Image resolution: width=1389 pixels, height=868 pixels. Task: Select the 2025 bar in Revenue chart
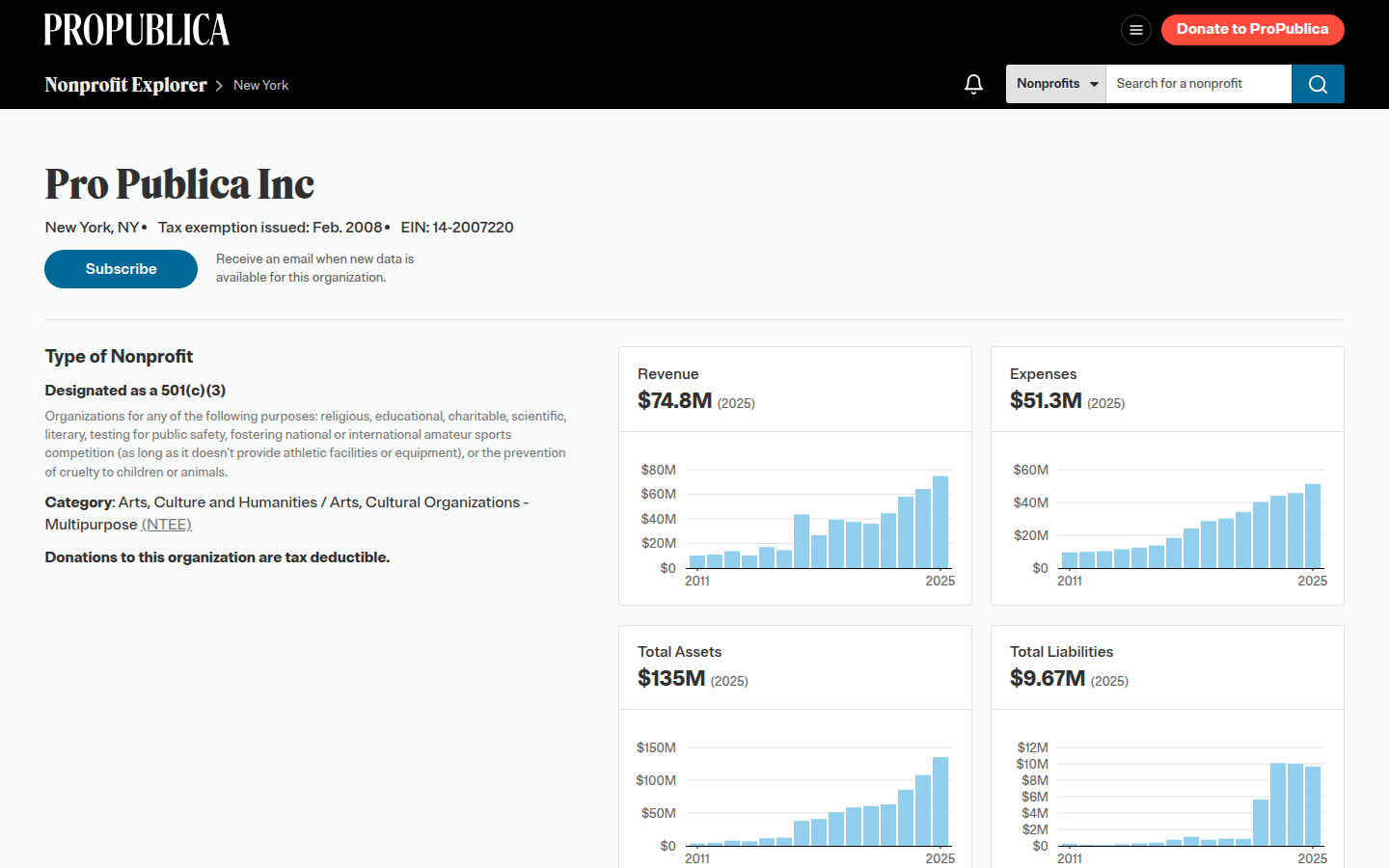(940, 522)
